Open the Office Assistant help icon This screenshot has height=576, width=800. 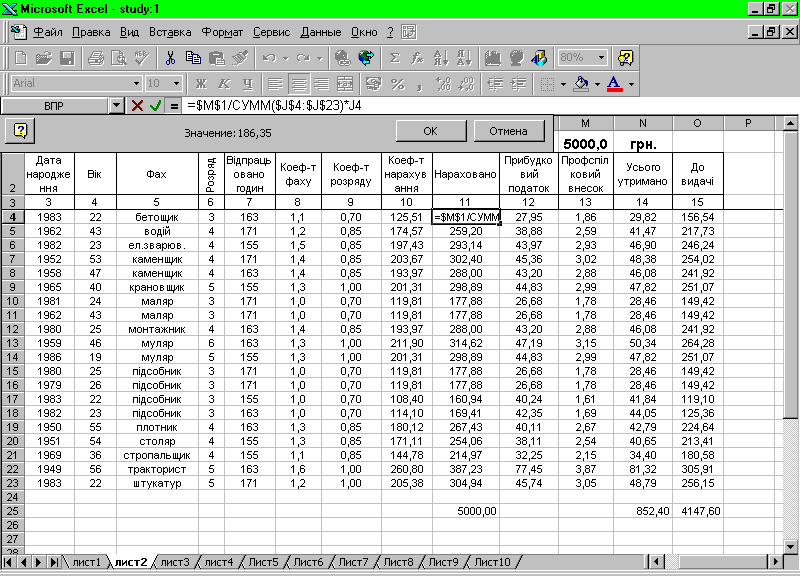(x=625, y=58)
